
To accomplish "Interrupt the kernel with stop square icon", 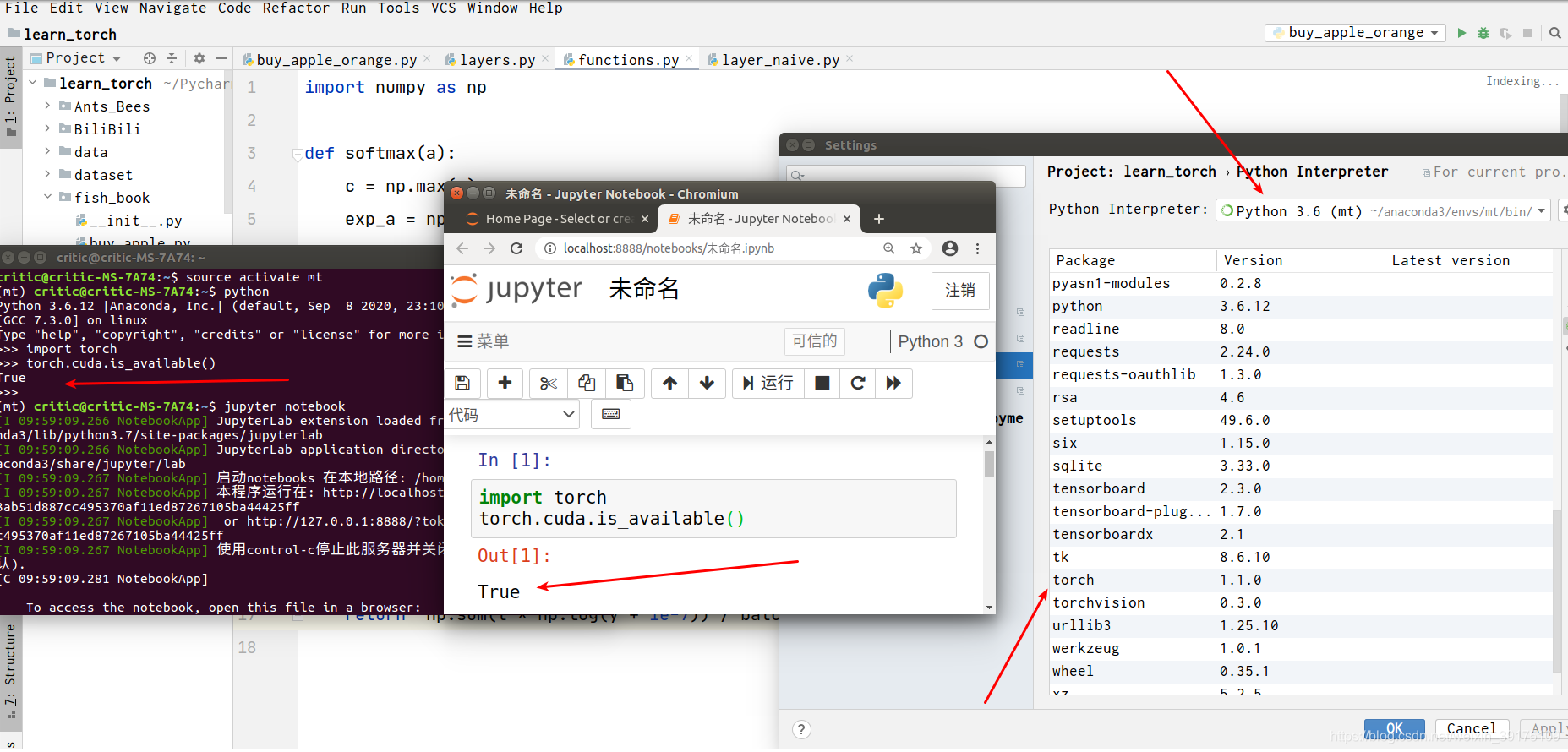I will click(x=822, y=383).
